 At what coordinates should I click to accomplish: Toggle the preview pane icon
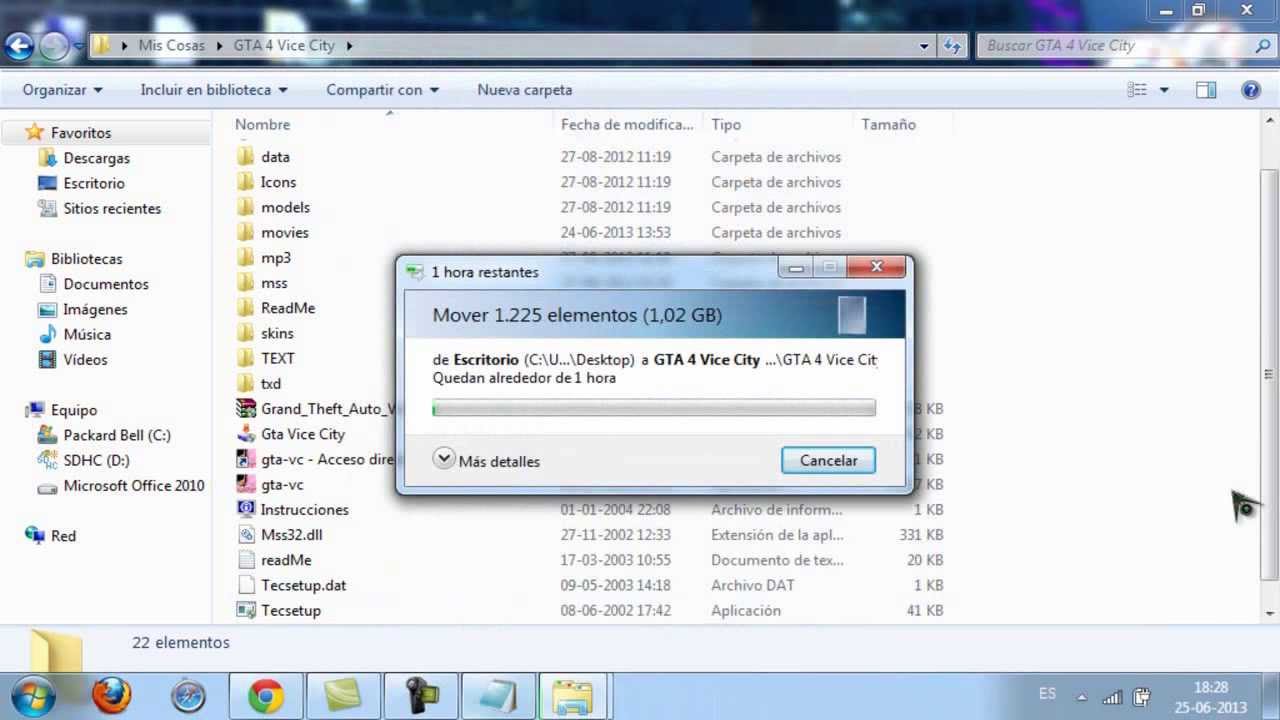point(1206,90)
